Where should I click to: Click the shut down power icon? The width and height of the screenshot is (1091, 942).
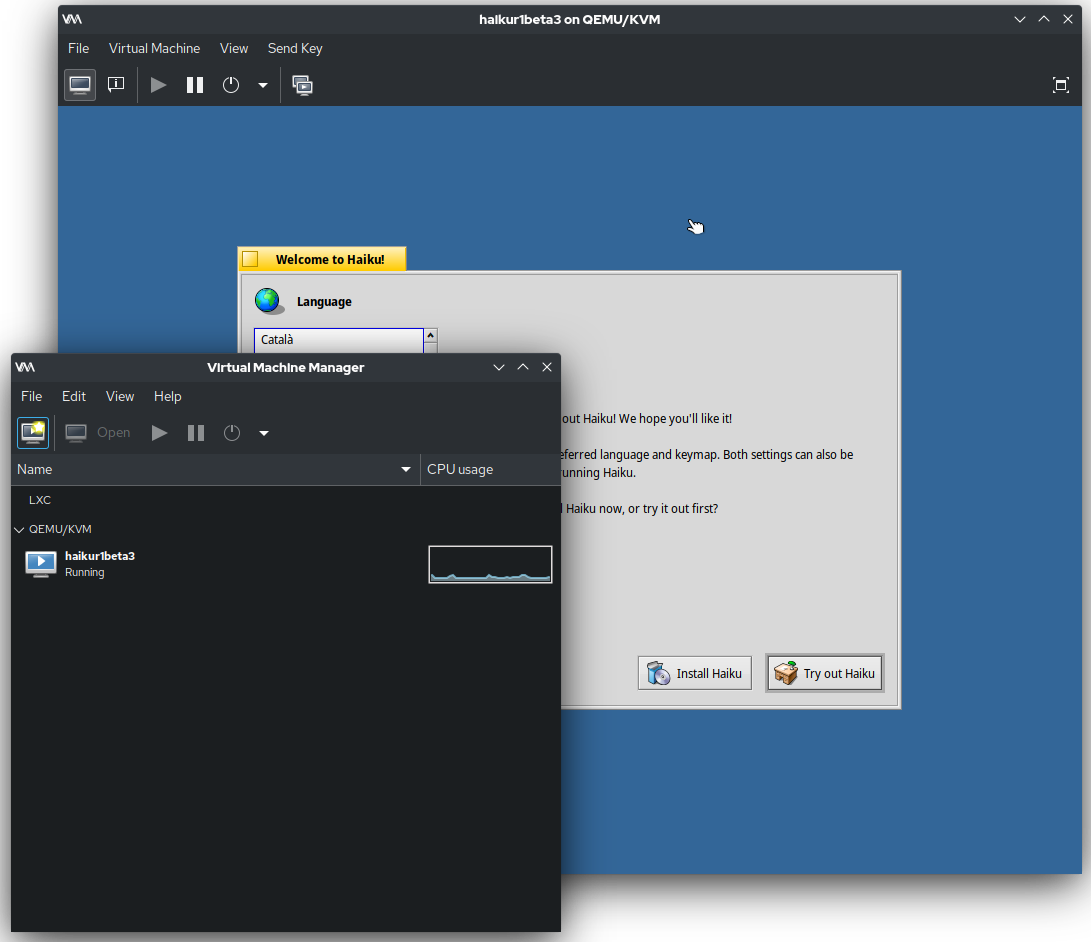point(231,85)
